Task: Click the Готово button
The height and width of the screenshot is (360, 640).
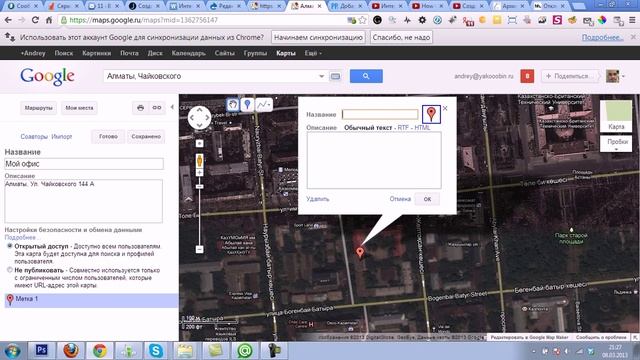Action: click(x=108, y=136)
